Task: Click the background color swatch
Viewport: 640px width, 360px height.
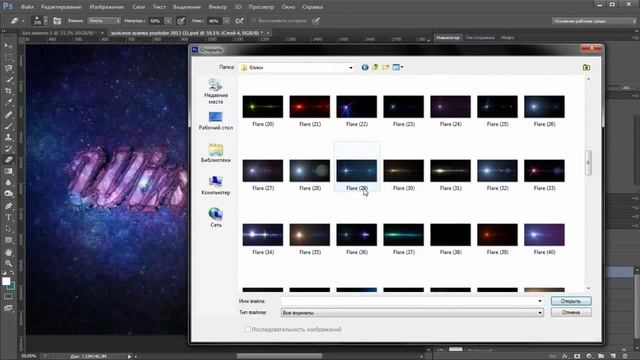Action: click(x=11, y=286)
